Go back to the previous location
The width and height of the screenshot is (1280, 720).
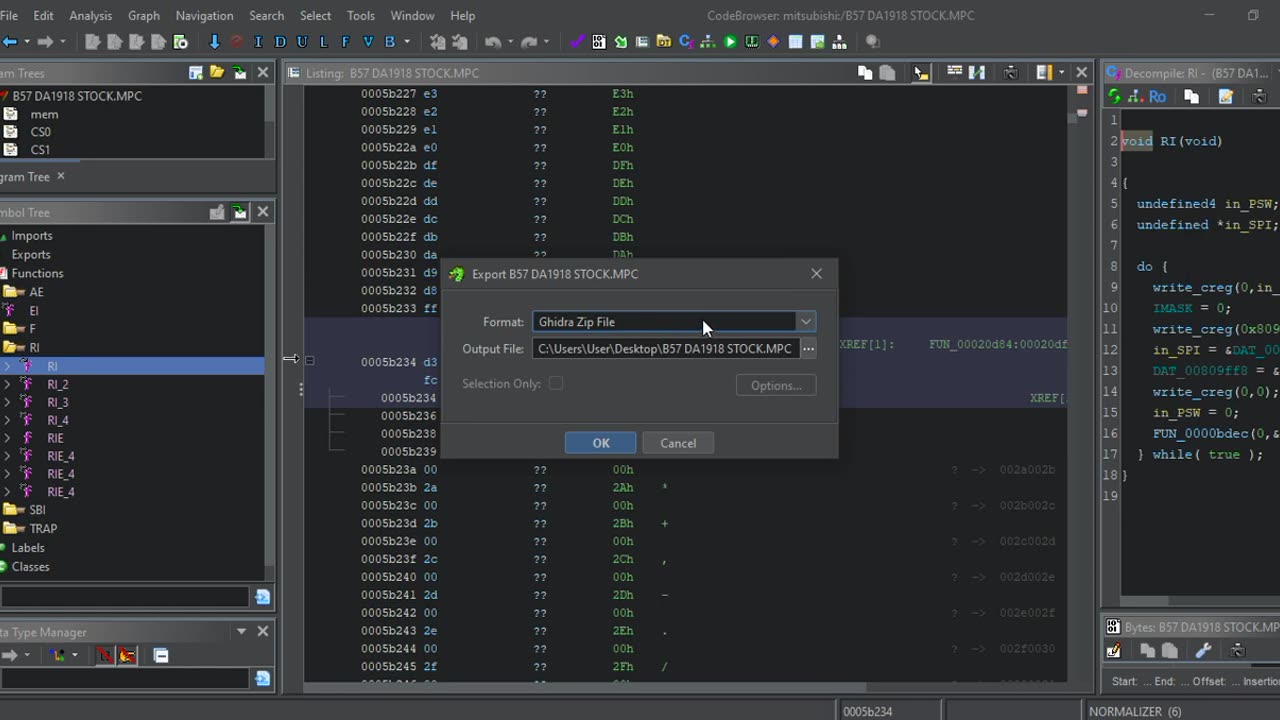click(x=9, y=42)
